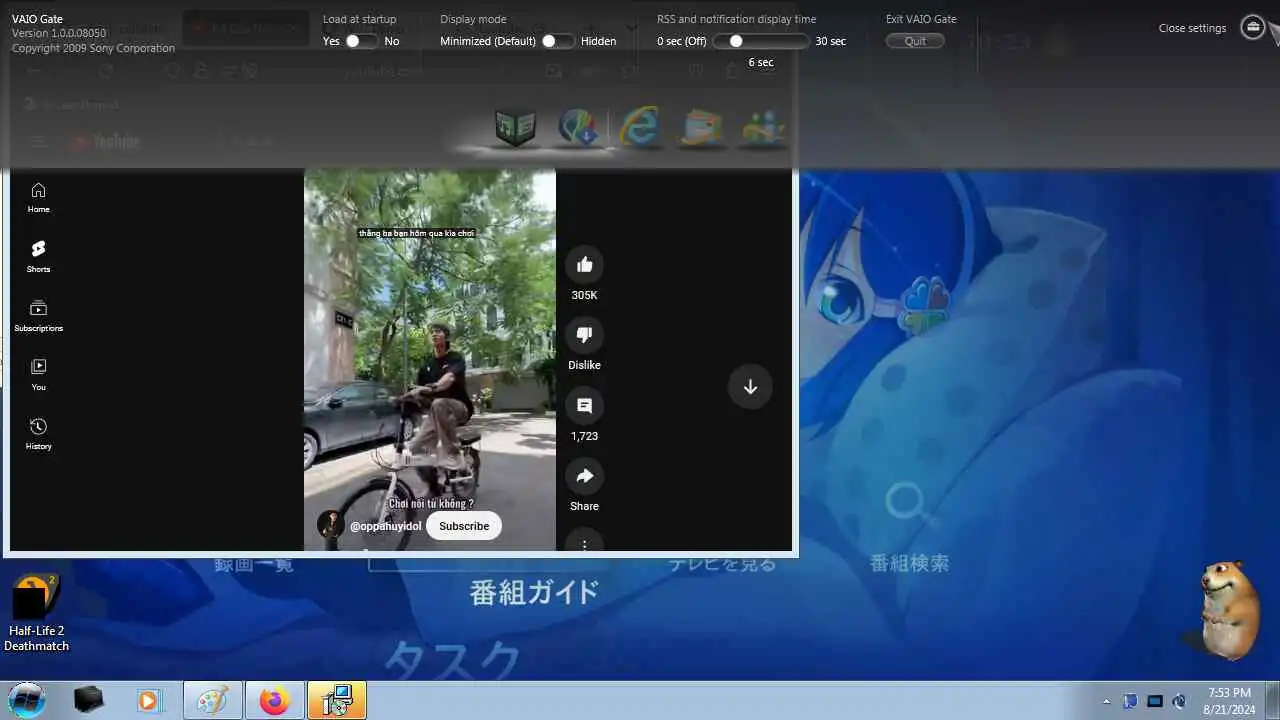Toggle the Load at startup switch
Screen dimensions: 1280x720
click(x=361, y=41)
